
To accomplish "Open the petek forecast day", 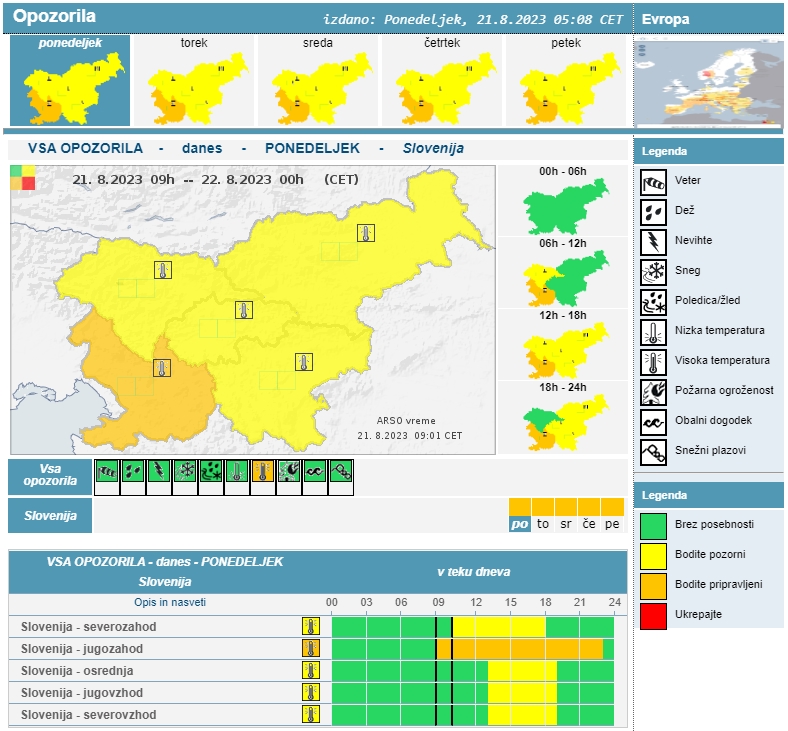I will pyautogui.click(x=566, y=80).
